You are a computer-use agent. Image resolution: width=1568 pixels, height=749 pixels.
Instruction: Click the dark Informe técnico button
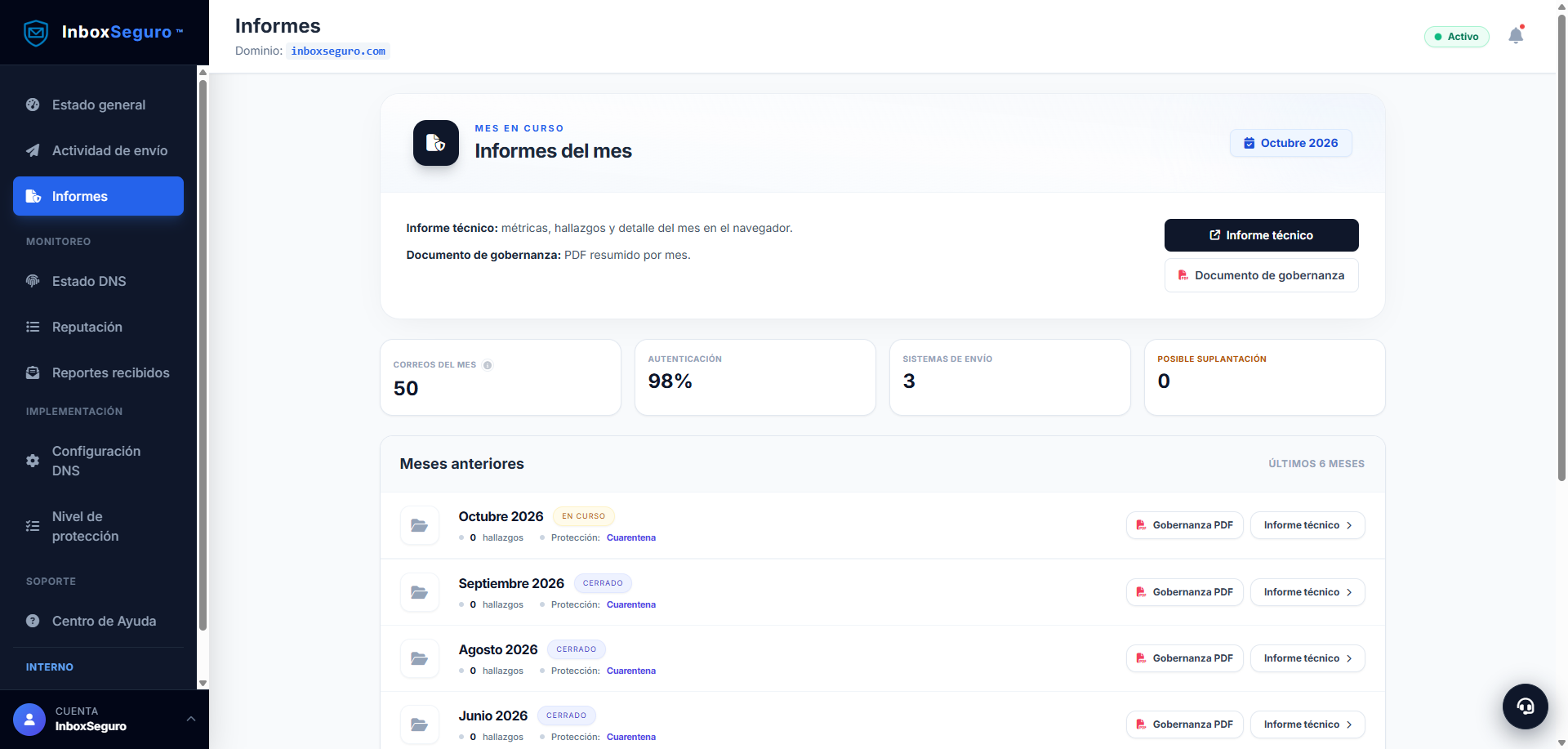click(1261, 235)
